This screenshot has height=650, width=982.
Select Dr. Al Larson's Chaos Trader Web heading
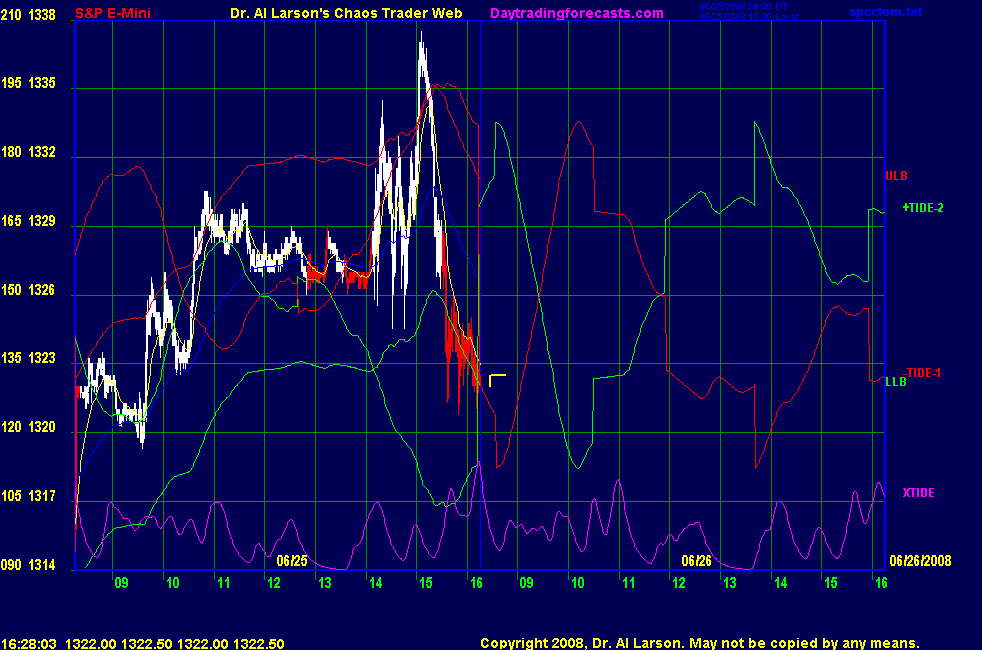click(346, 13)
